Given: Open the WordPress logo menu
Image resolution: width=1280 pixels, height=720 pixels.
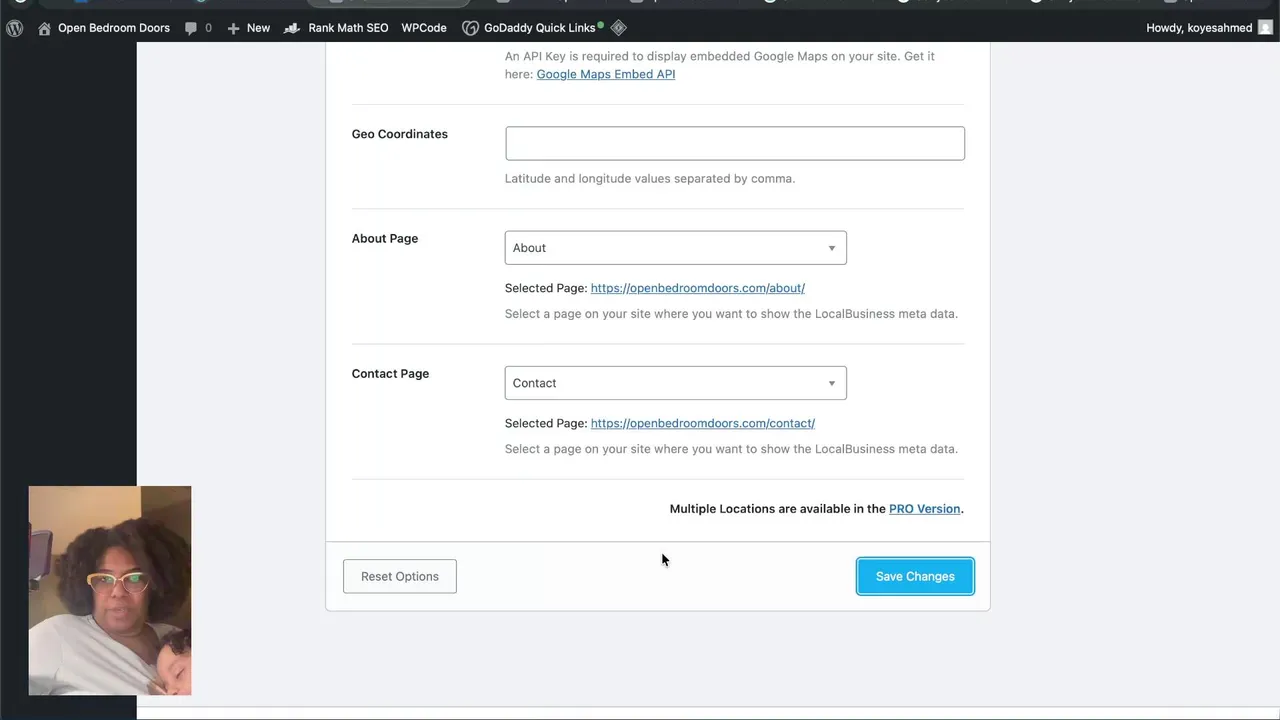Looking at the screenshot, I should (x=14, y=28).
